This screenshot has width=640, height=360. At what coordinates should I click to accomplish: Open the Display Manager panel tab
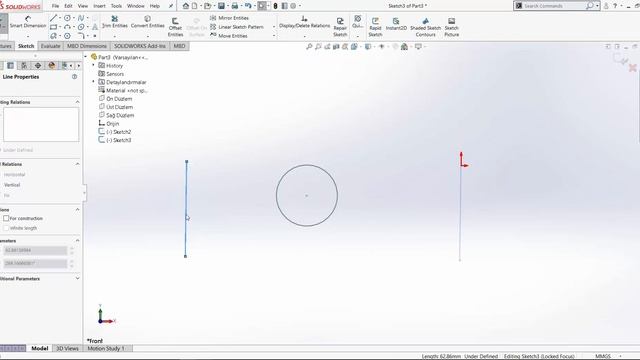tap(51, 65)
